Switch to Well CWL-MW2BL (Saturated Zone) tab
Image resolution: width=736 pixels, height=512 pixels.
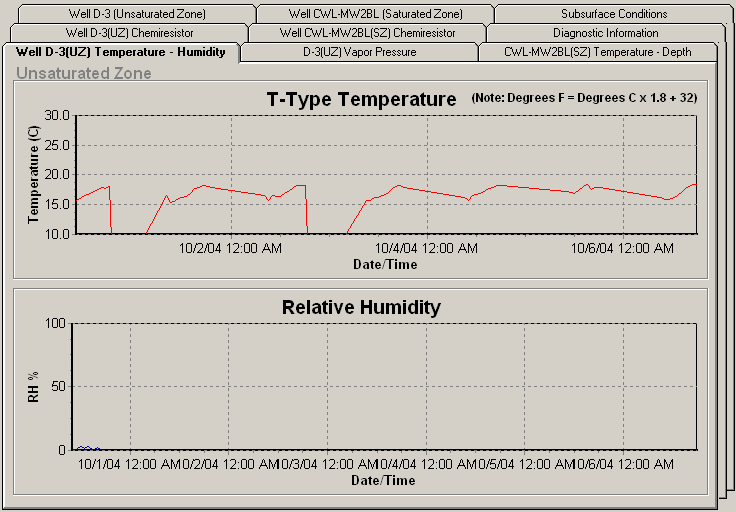[x=375, y=14]
